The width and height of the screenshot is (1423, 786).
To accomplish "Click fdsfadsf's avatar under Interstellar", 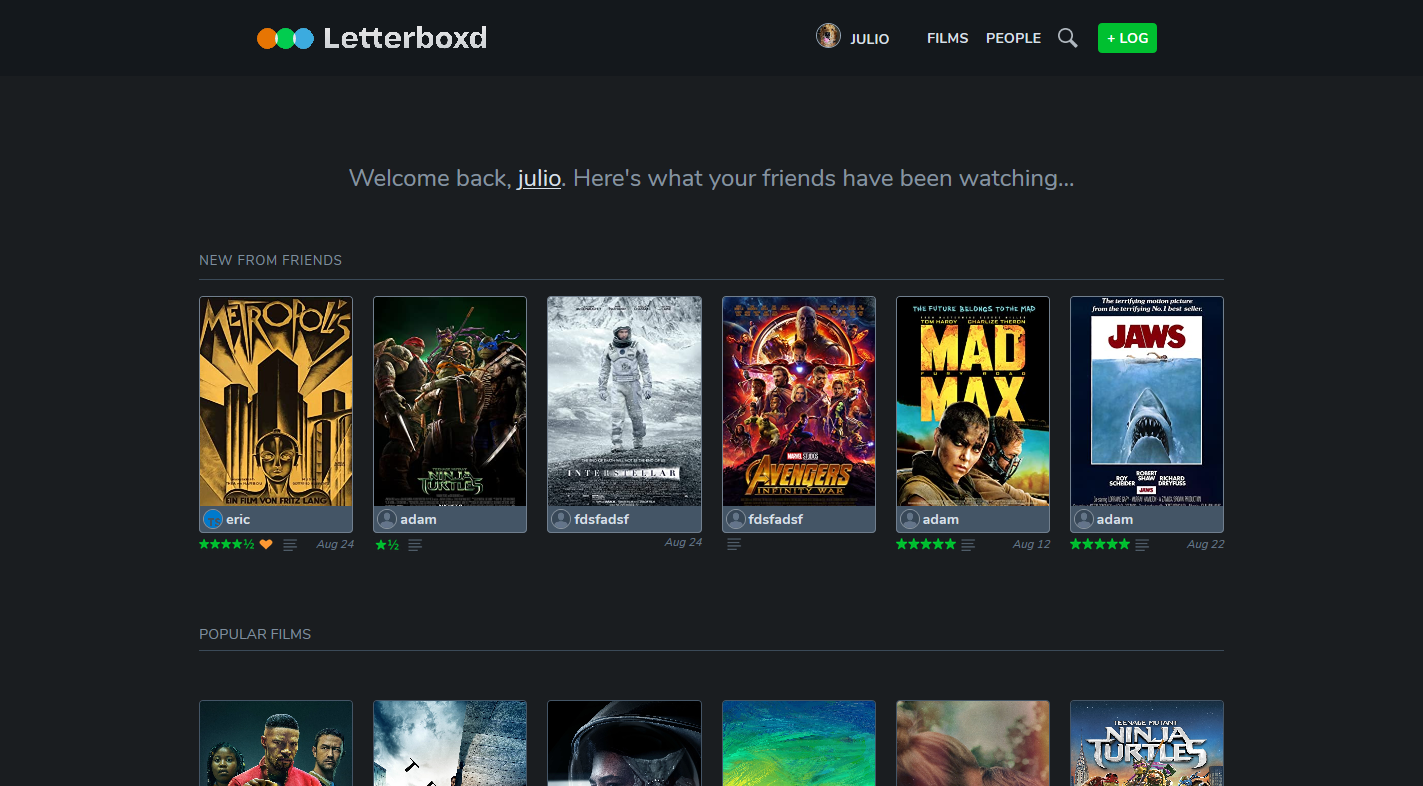I will pos(561,519).
